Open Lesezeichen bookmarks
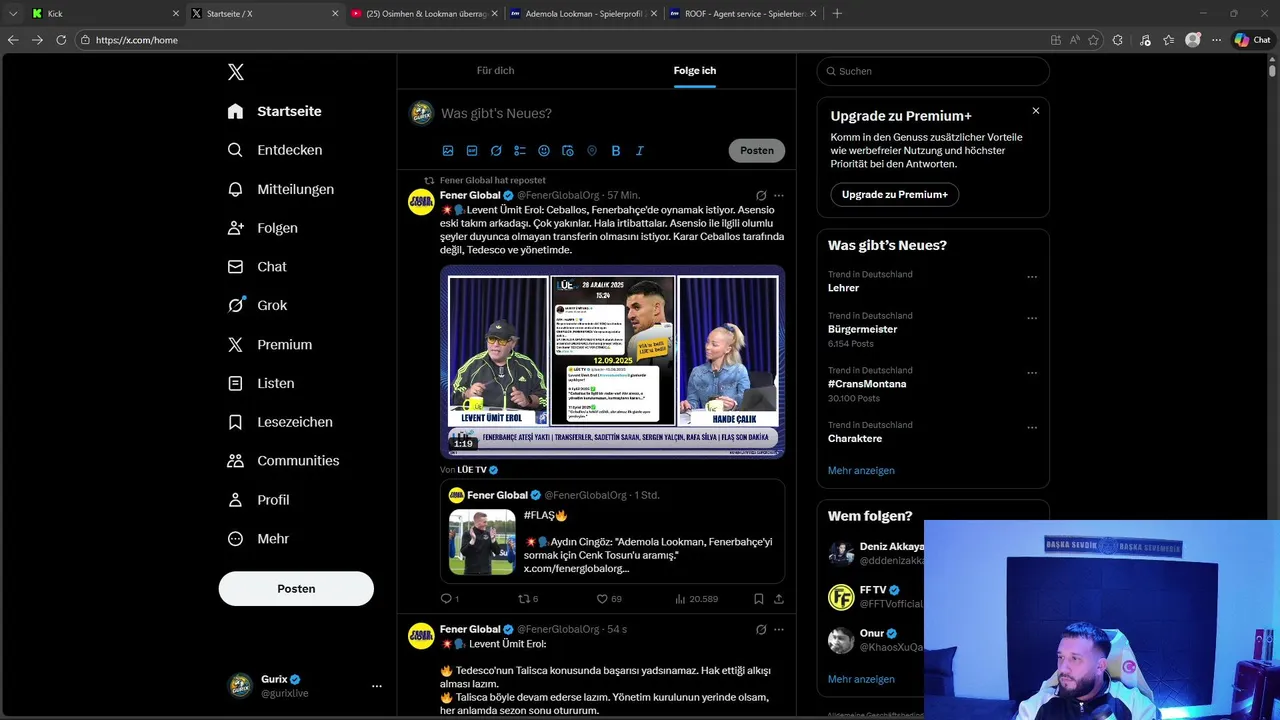Viewport: 1280px width, 720px height. 279,422
